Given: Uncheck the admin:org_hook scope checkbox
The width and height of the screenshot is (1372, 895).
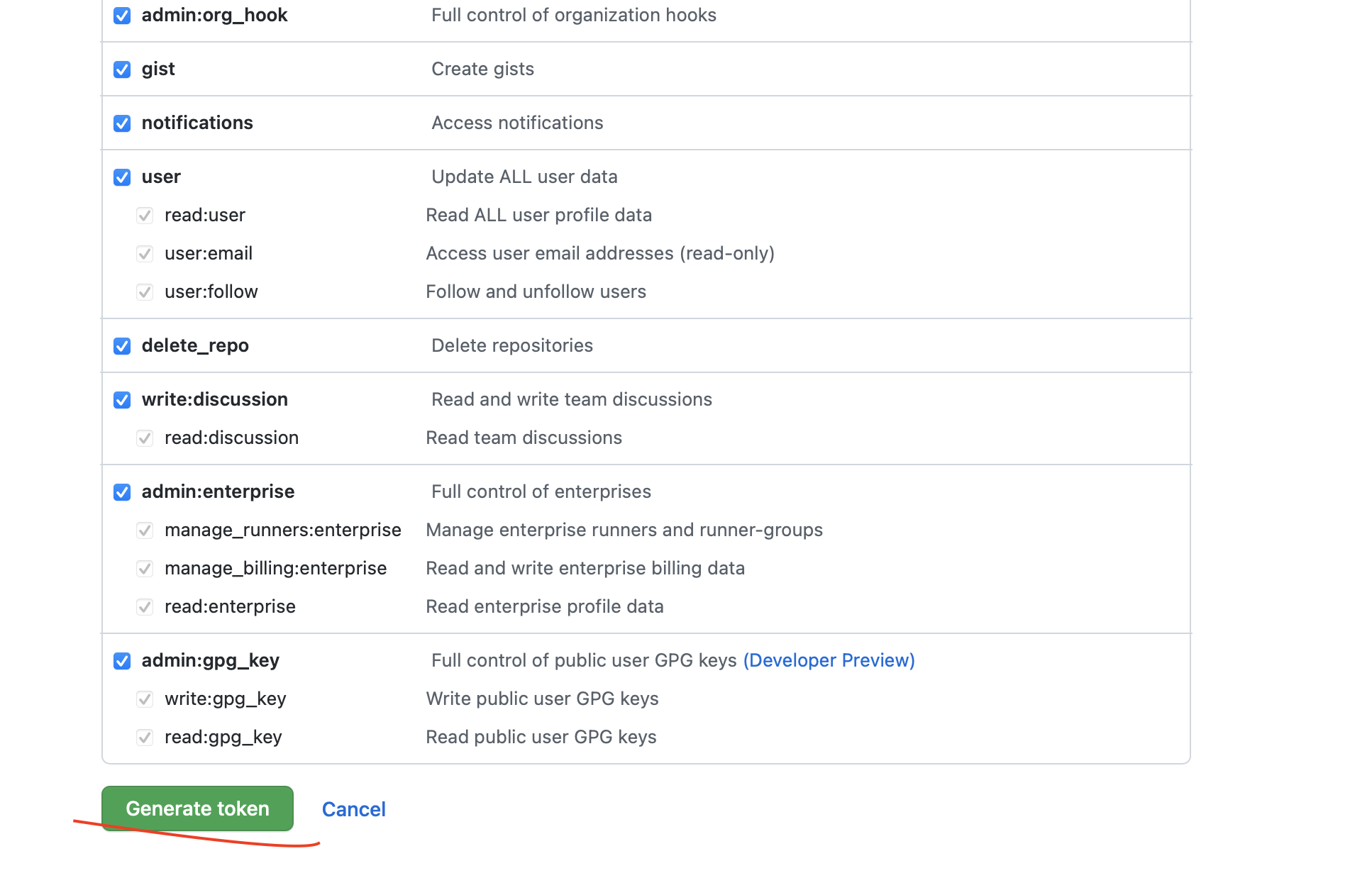Looking at the screenshot, I should (x=122, y=16).
